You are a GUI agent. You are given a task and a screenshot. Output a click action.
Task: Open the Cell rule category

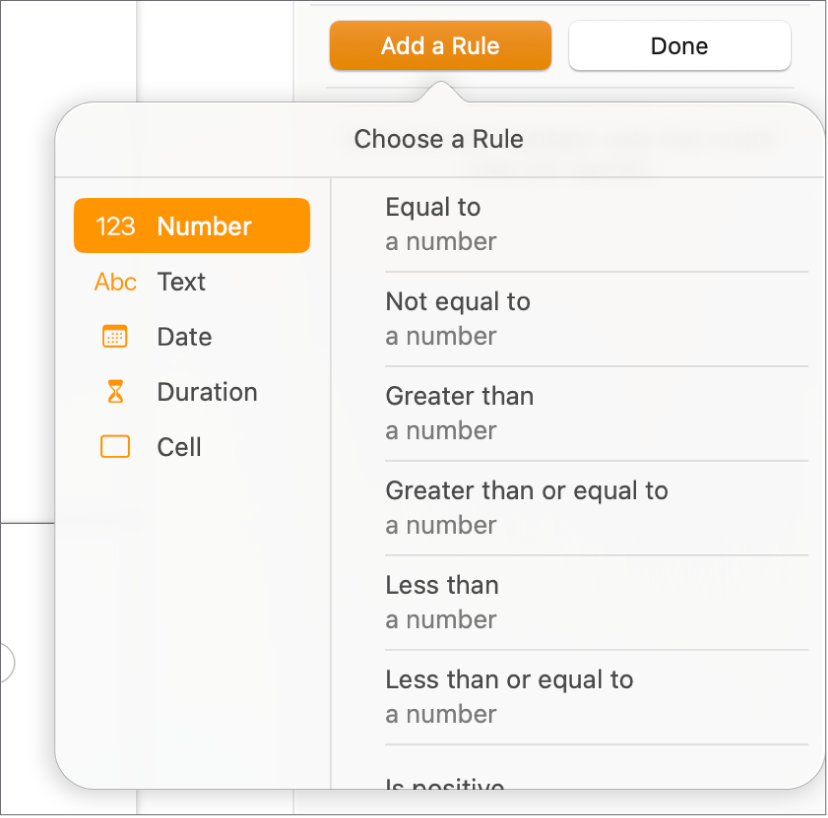[180, 447]
